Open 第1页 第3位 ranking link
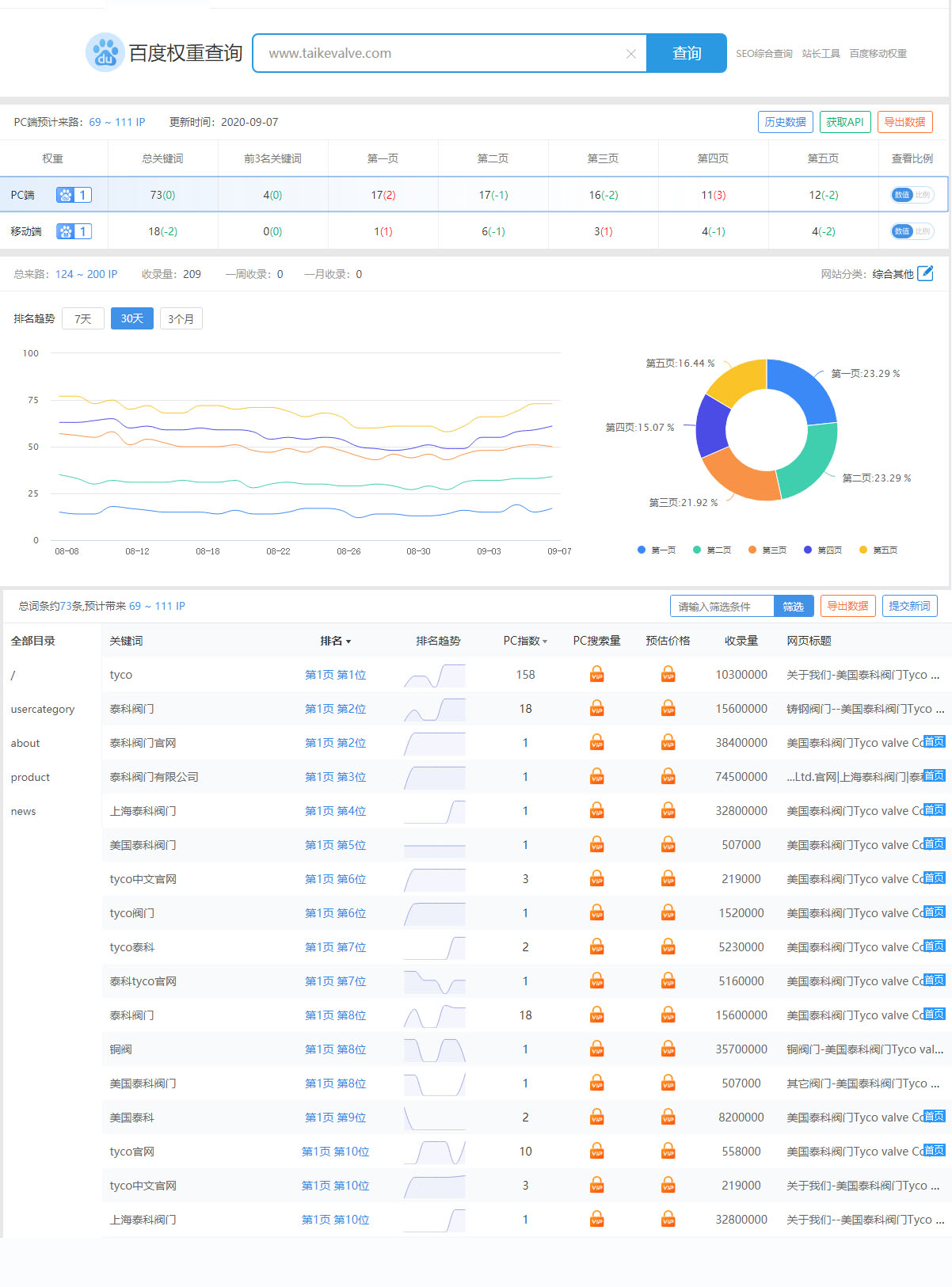 (336, 777)
